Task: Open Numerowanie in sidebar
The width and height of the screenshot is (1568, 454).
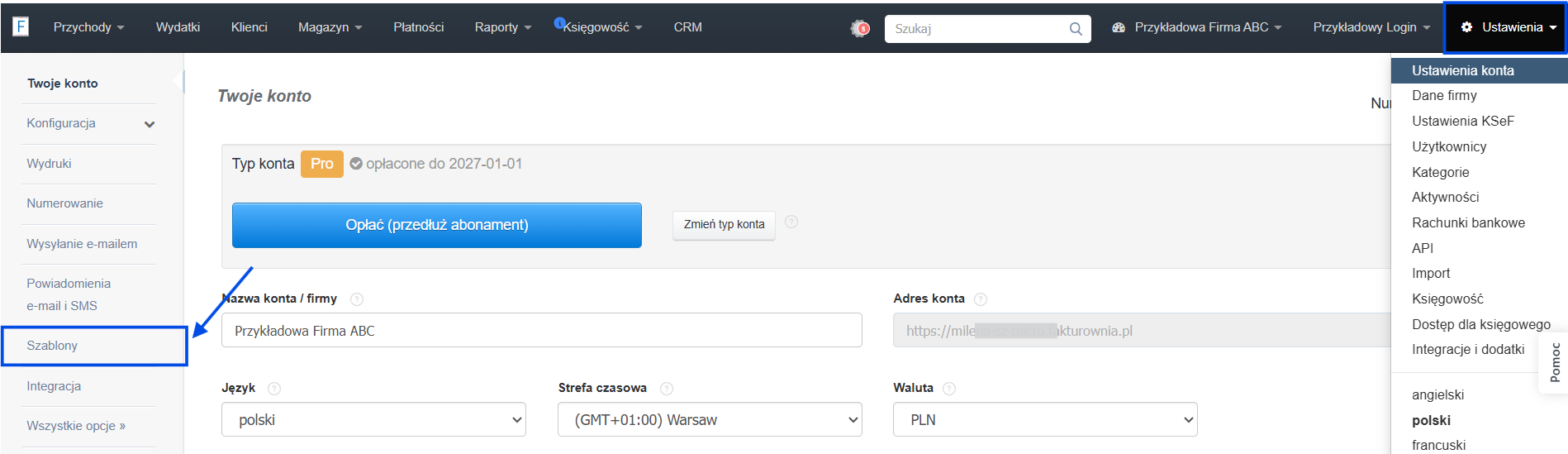Action: click(64, 203)
